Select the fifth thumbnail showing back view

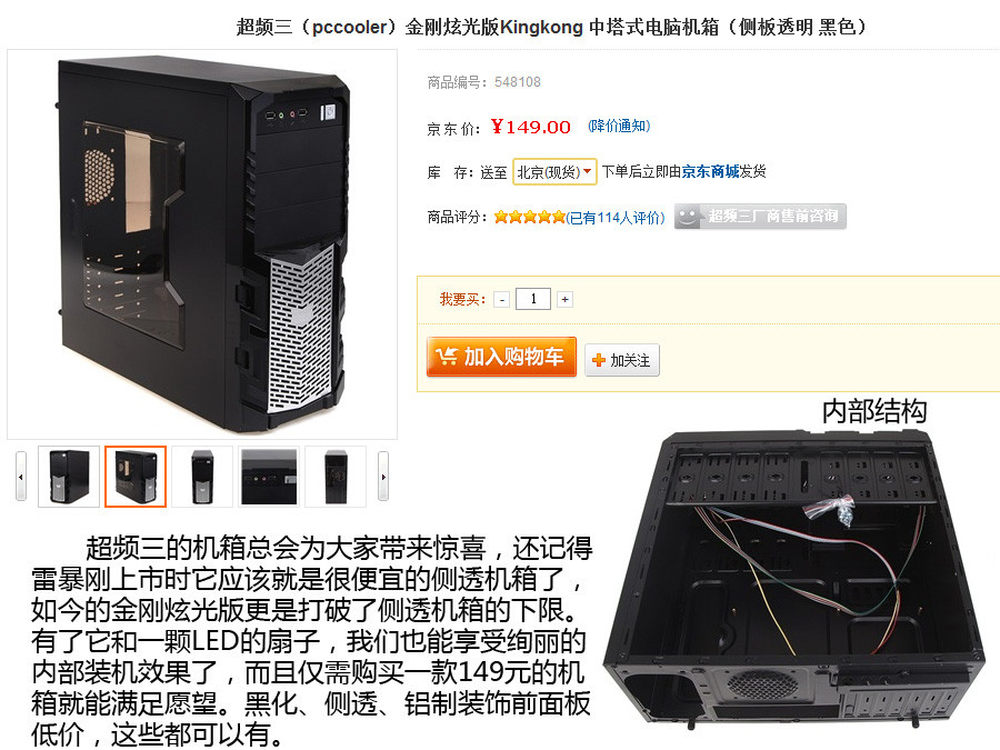335,476
